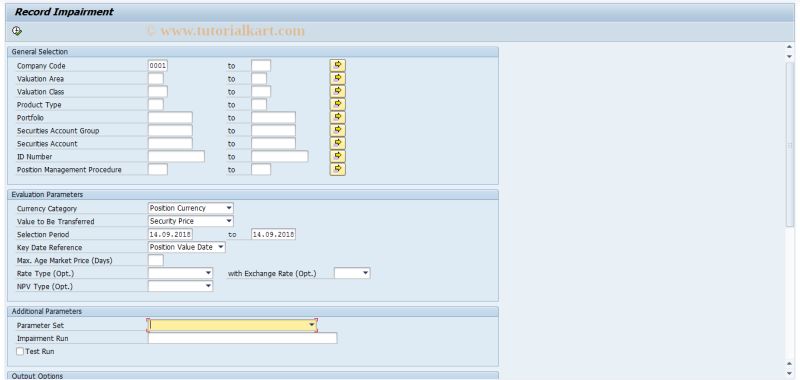Screen dimensions: 800x380
Task: Click the Company Code to field
Action: click(x=261, y=65)
